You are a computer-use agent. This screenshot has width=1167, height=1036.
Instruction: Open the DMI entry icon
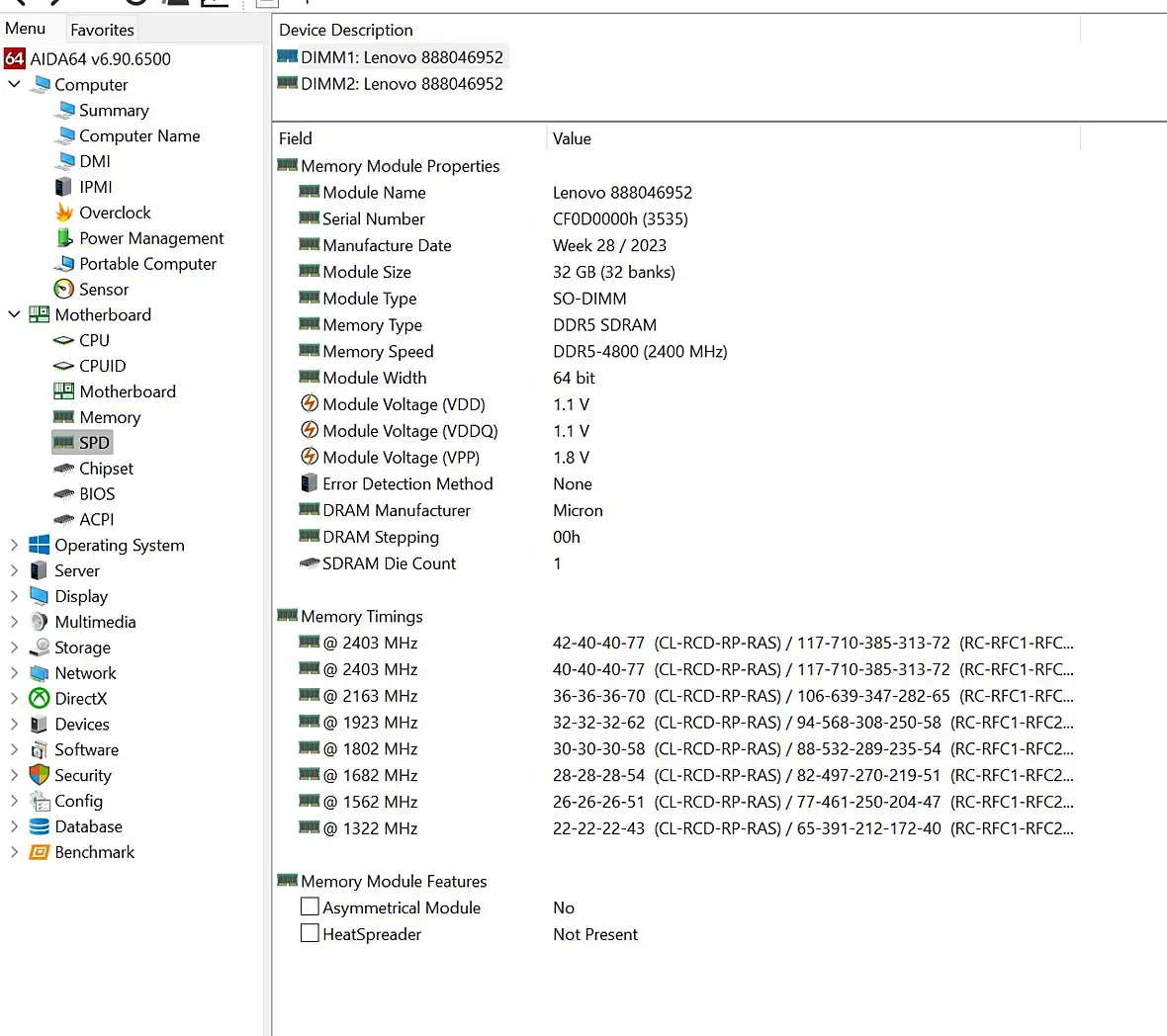pyautogui.click(x=65, y=161)
